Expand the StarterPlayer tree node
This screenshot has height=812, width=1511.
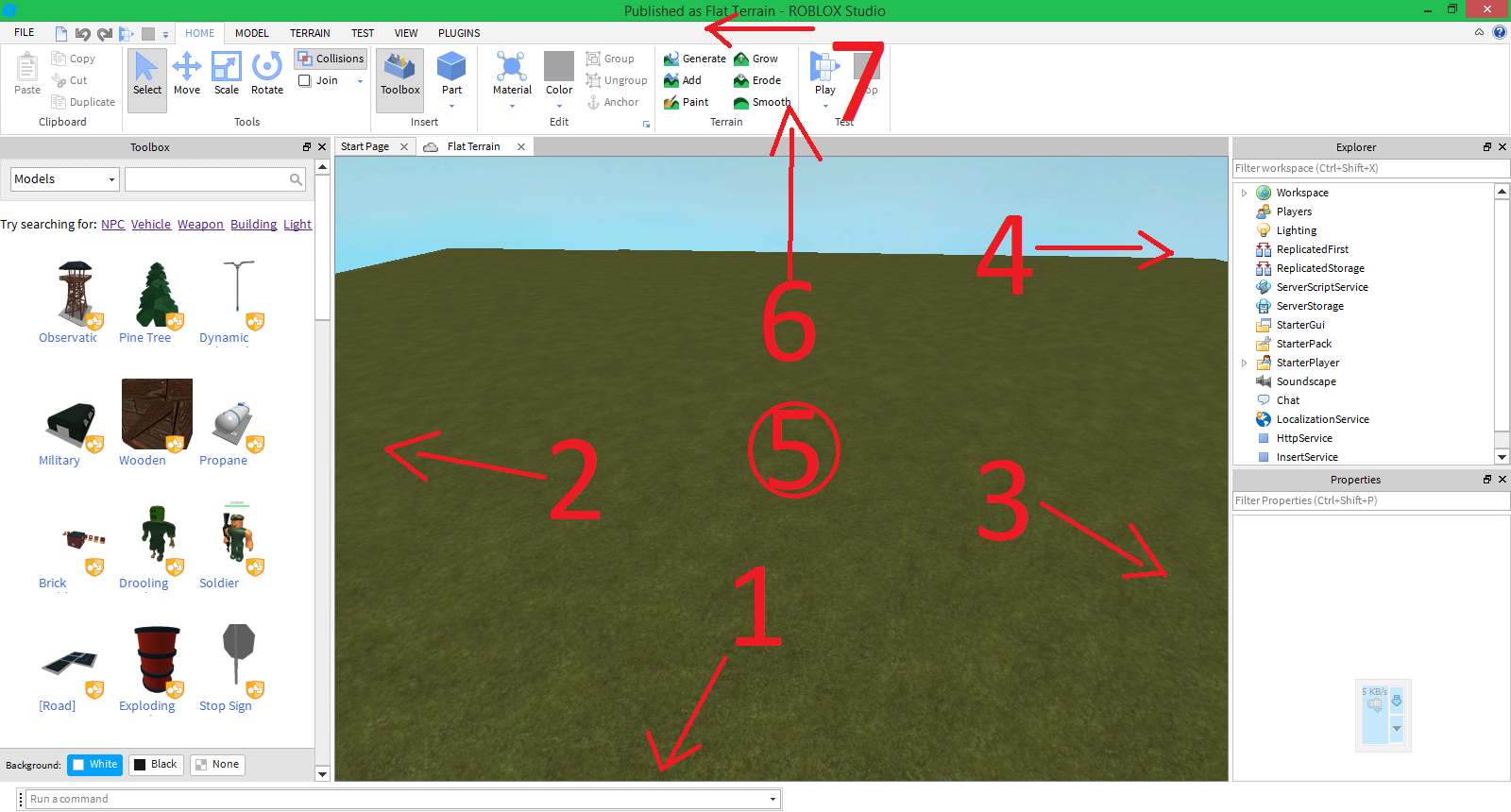pos(1244,363)
